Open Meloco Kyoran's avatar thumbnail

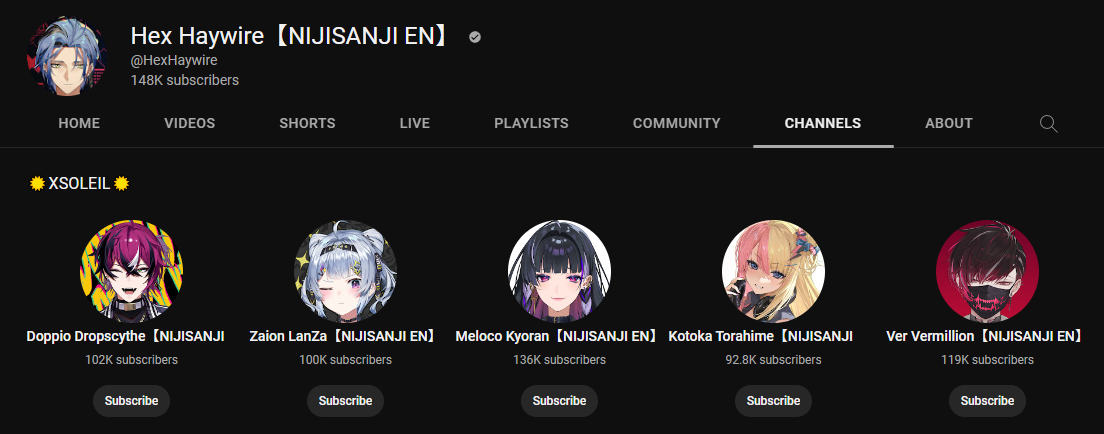[x=559, y=272]
